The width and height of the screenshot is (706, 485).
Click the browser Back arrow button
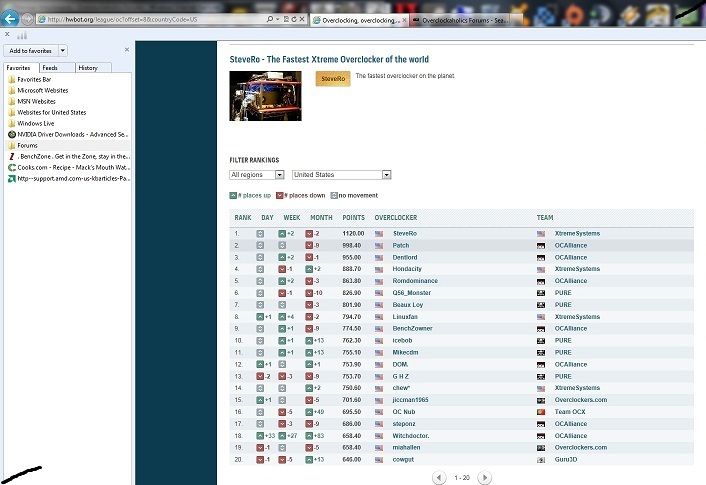point(10,19)
